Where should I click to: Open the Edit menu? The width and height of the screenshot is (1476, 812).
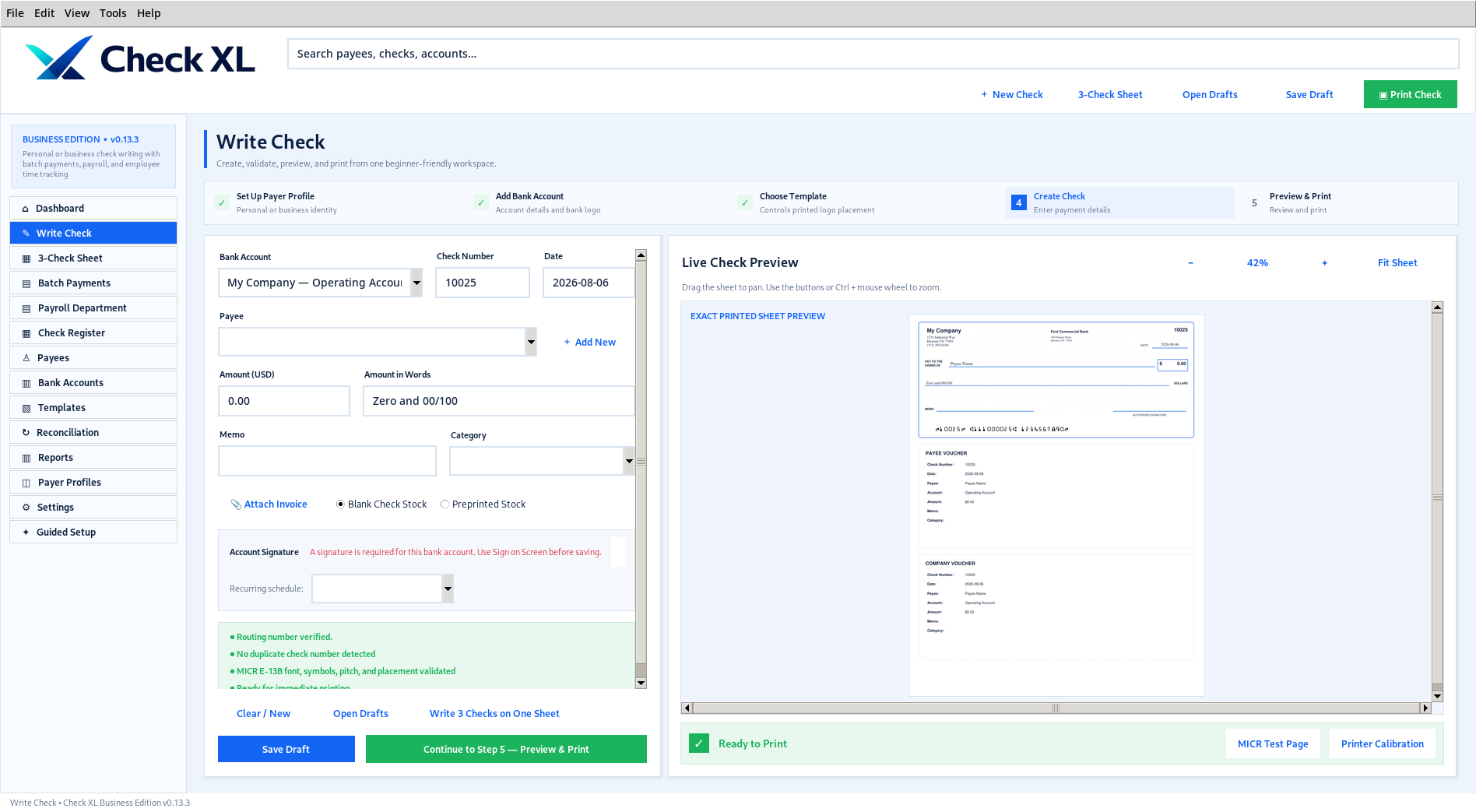[x=44, y=13]
